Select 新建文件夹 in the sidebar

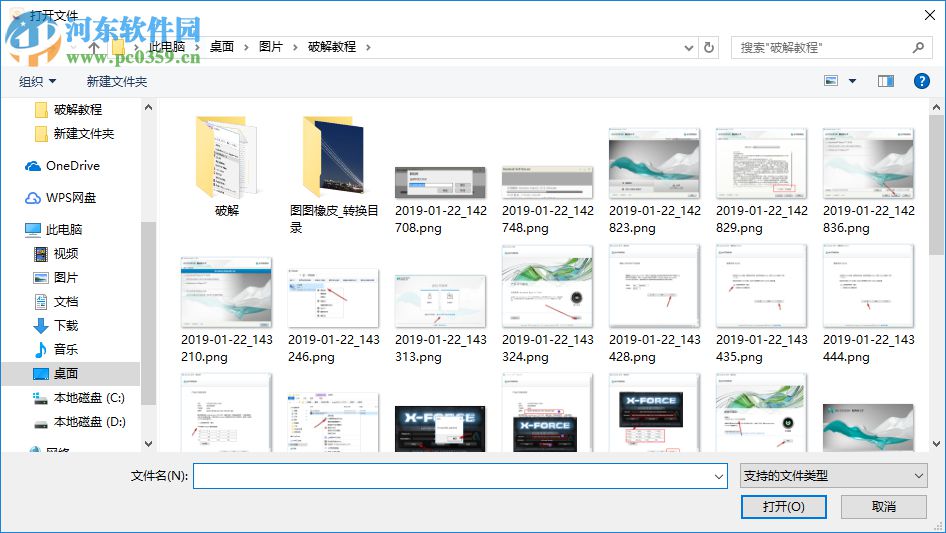[x=84, y=133]
